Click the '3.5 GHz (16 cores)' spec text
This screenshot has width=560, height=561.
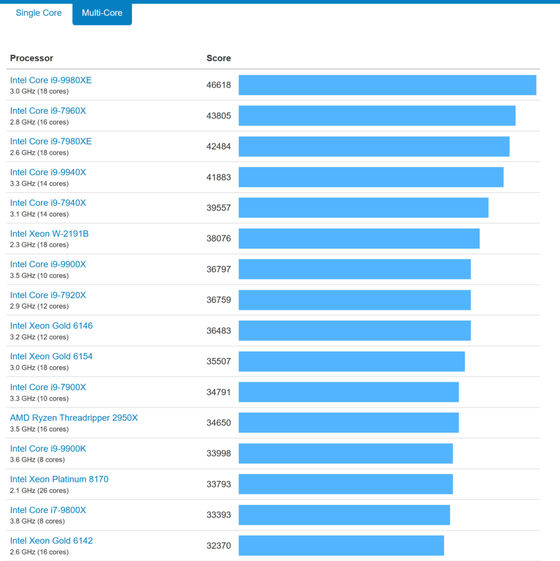(x=39, y=429)
